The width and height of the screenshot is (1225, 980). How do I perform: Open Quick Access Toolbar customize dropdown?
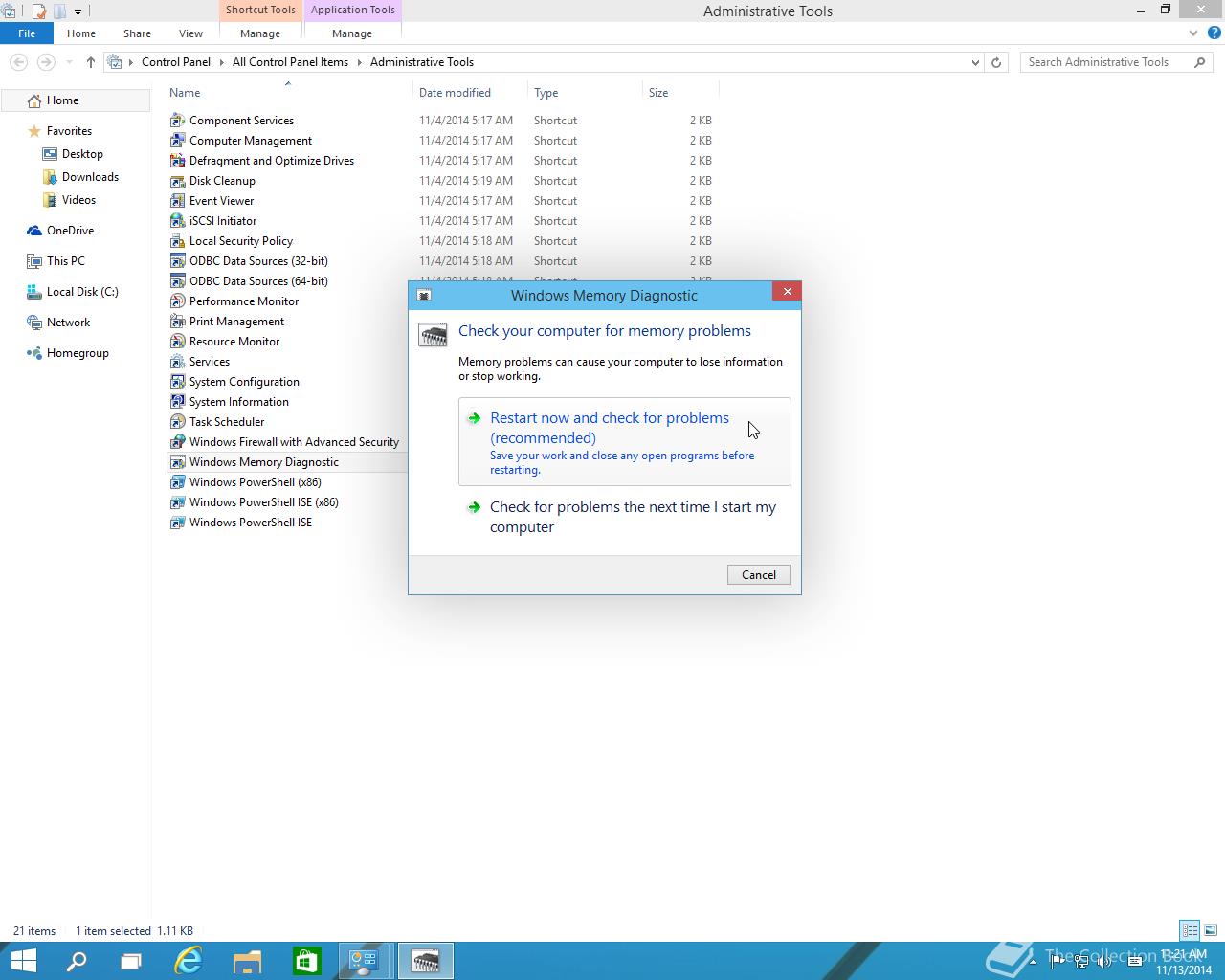78,11
